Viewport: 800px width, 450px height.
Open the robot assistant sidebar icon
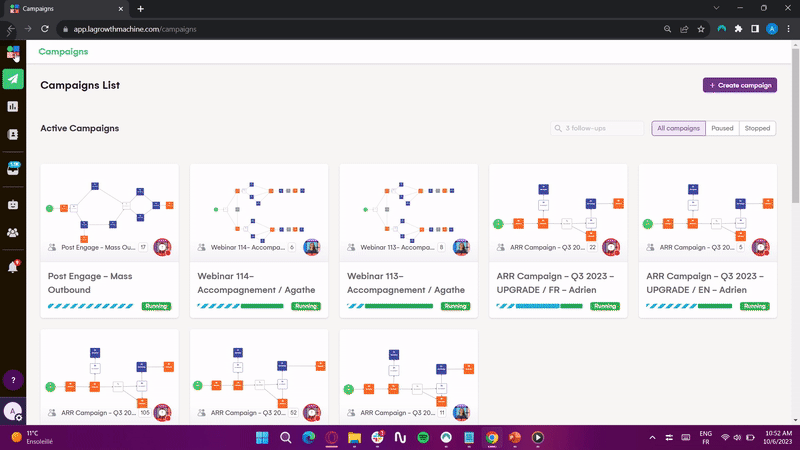13,205
